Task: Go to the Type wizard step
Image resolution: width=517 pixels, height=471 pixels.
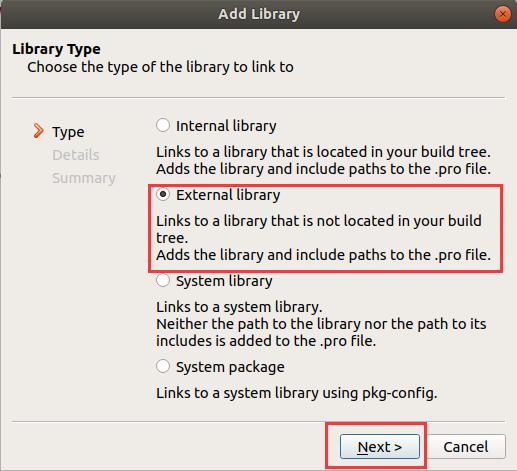Action: [68, 132]
